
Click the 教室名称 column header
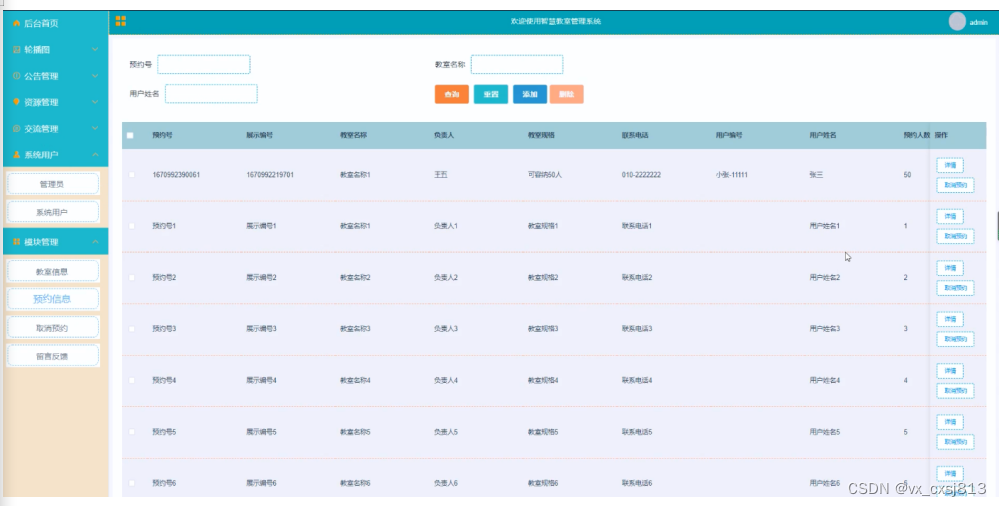[353, 135]
